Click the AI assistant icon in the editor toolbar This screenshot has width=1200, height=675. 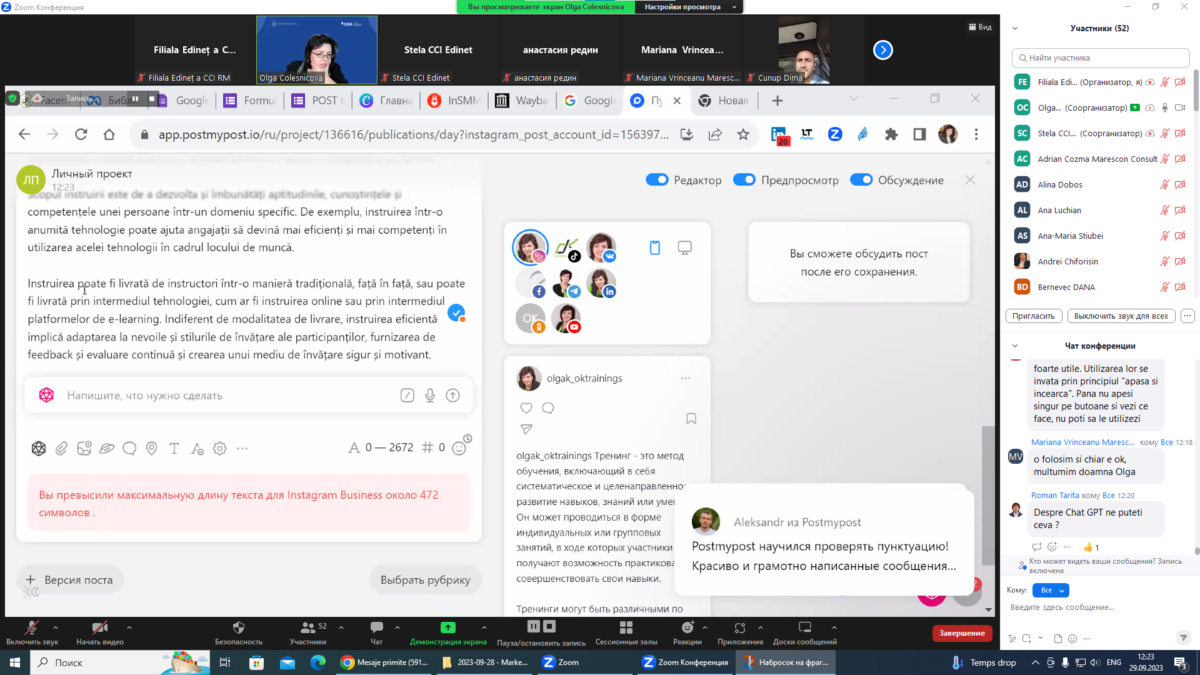39,448
